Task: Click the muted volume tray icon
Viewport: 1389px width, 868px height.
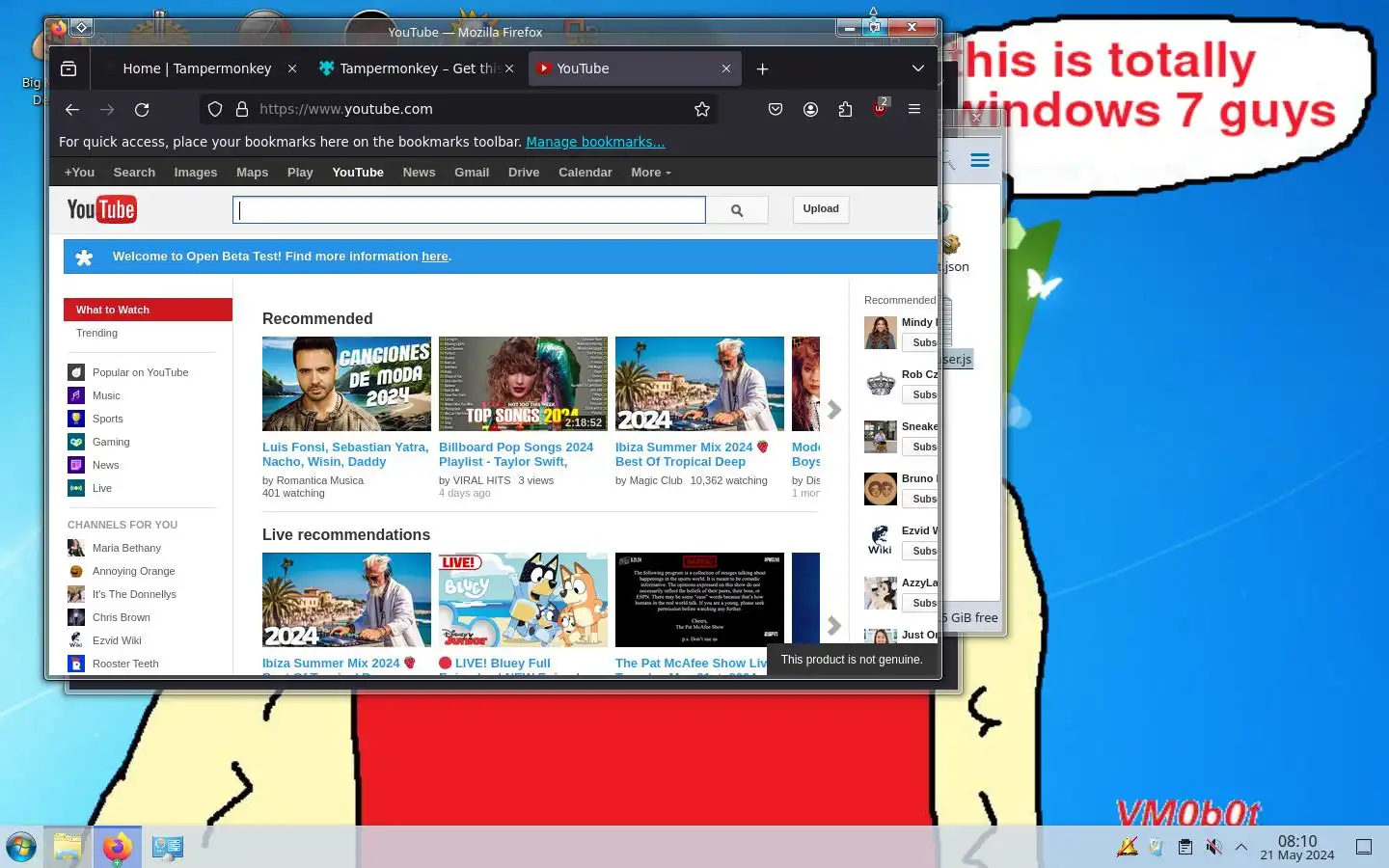Action: [1213, 847]
